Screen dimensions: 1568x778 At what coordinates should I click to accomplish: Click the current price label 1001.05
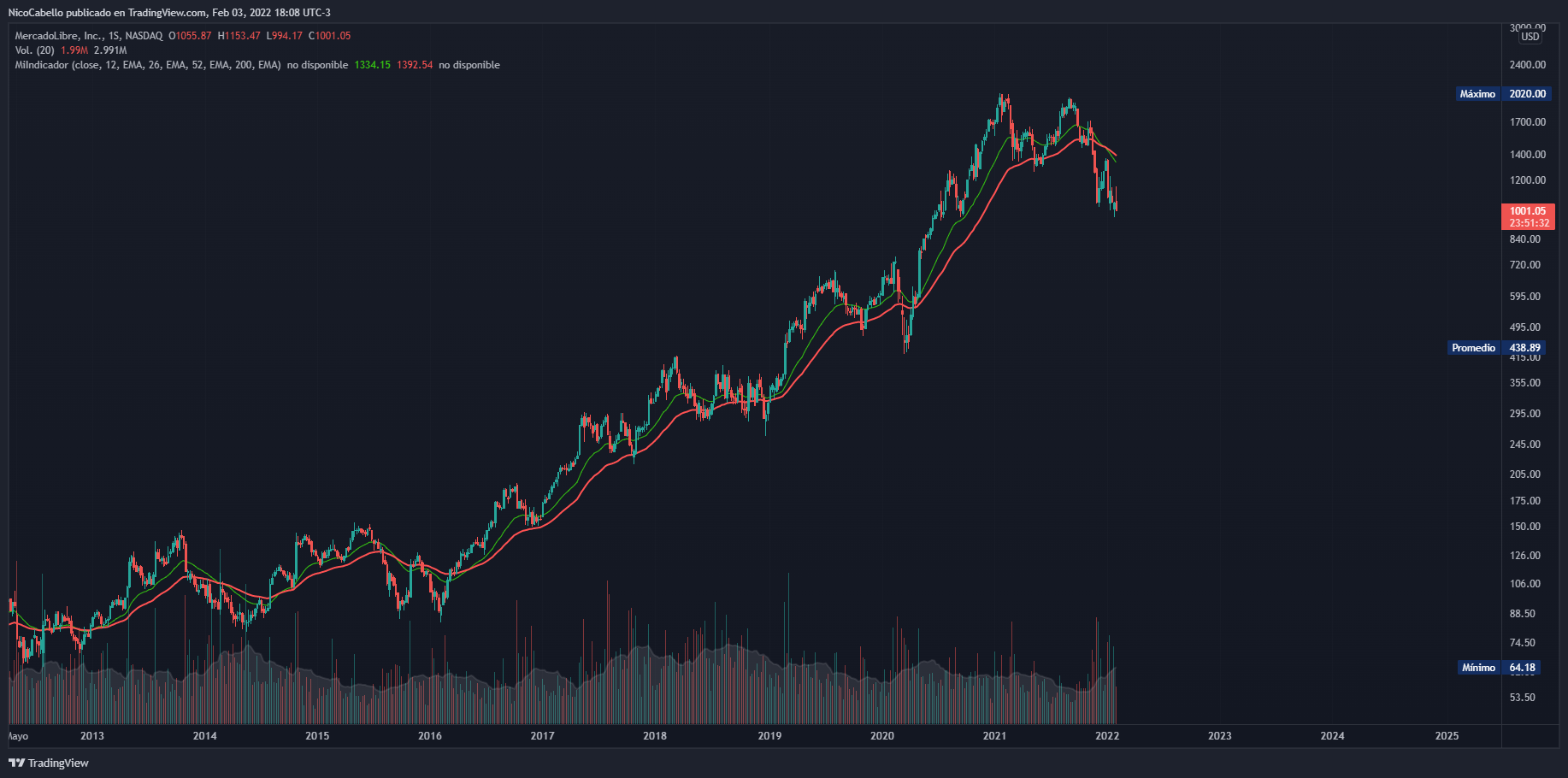point(1528,211)
